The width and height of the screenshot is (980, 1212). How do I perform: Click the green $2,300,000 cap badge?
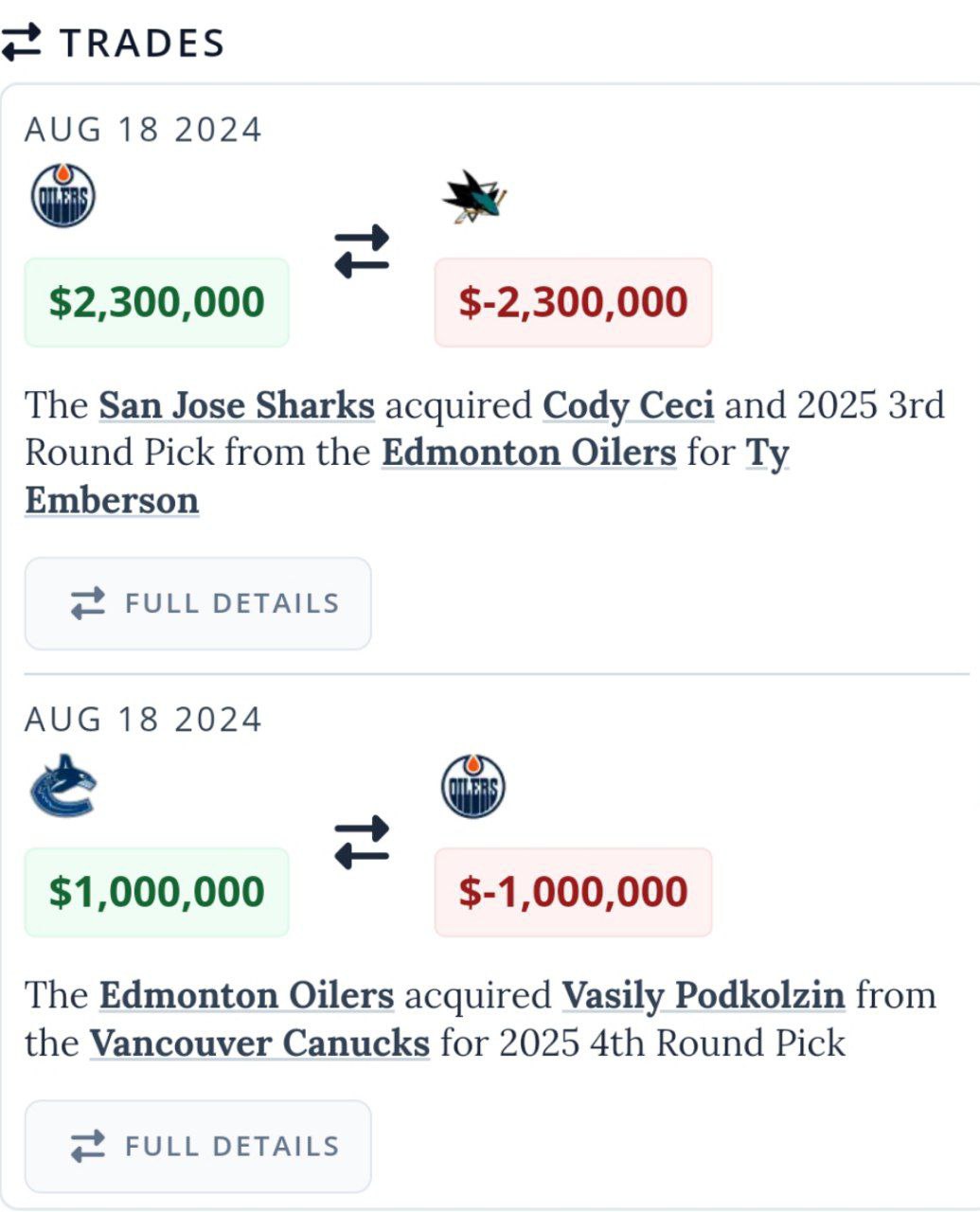click(156, 302)
